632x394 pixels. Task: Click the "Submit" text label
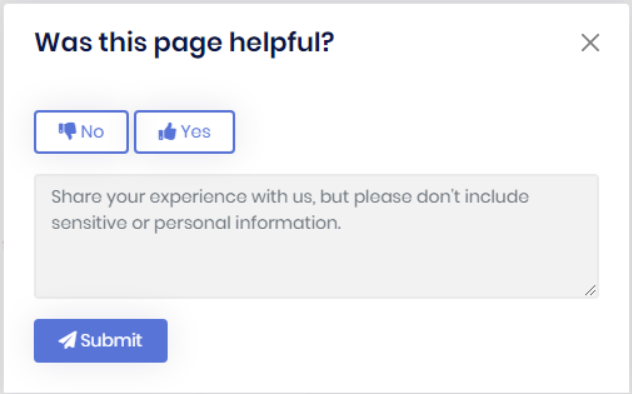[111, 341]
